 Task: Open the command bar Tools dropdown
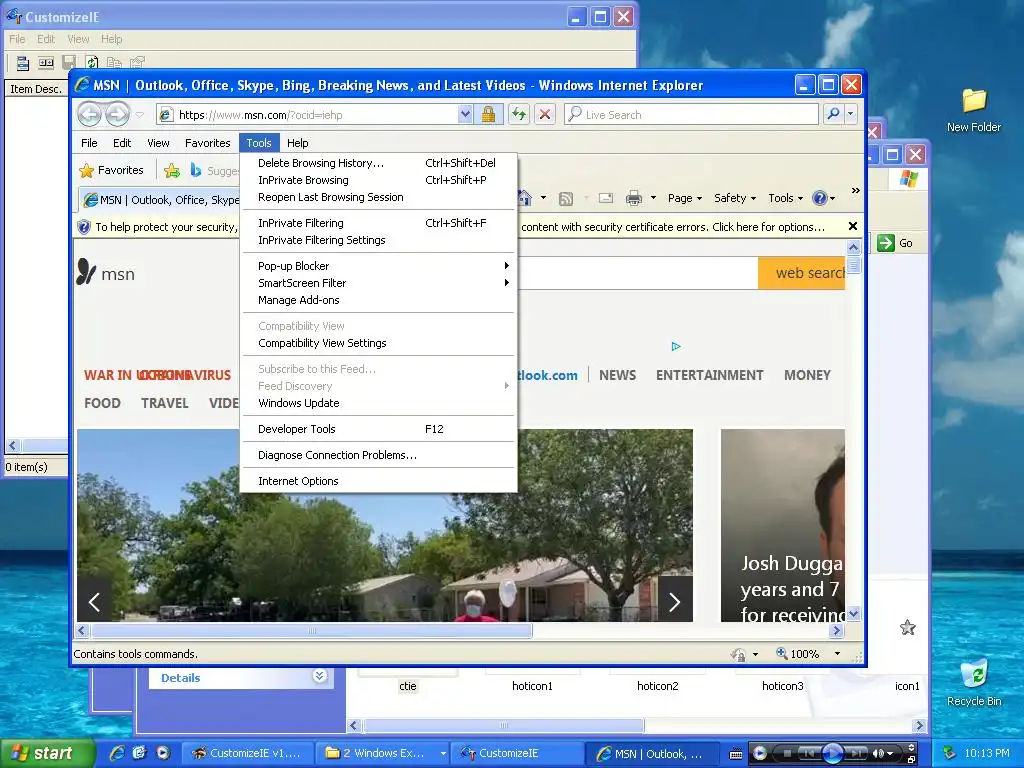click(786, 198)
